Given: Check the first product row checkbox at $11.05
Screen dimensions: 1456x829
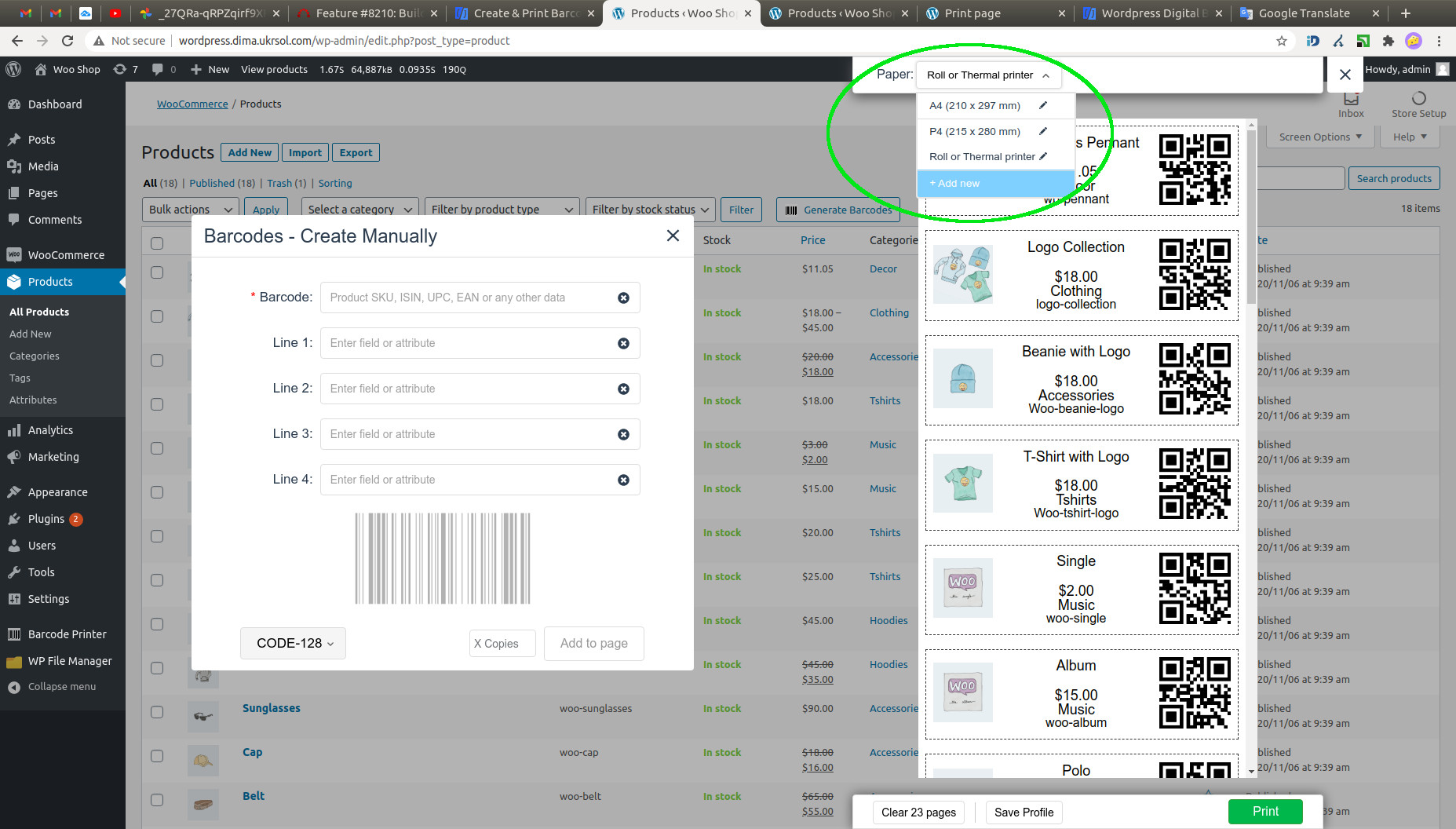Looking at the screenshot, I should tap(157, 272).
